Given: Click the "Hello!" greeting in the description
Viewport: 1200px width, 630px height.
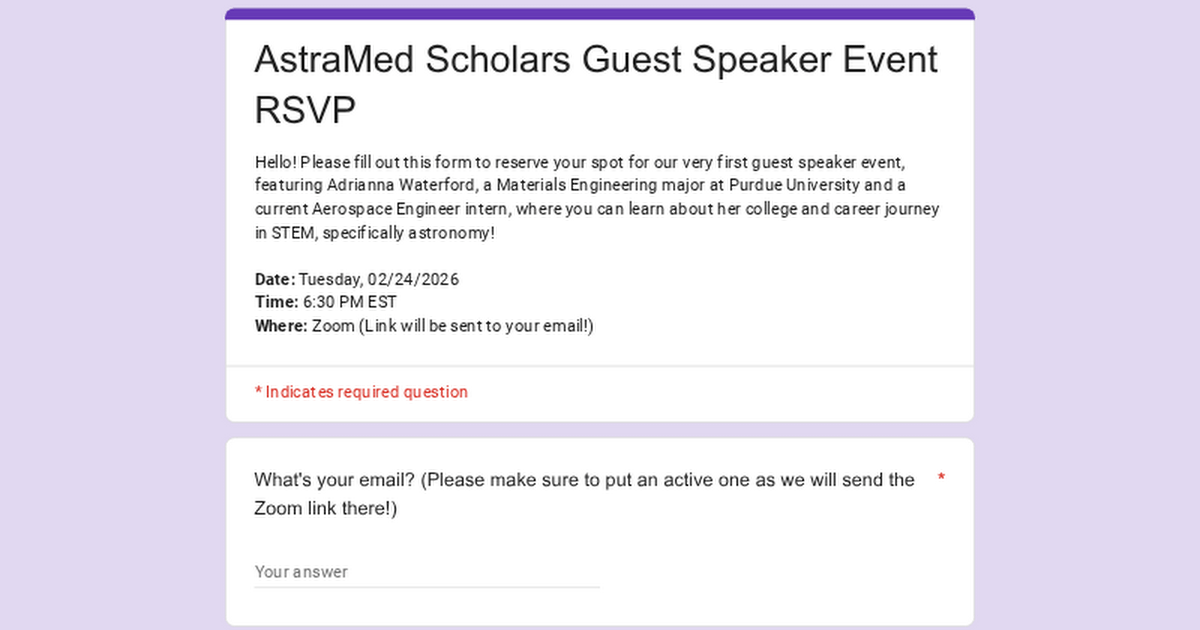Looking at the screenshot, I should [x=275, y=161].
